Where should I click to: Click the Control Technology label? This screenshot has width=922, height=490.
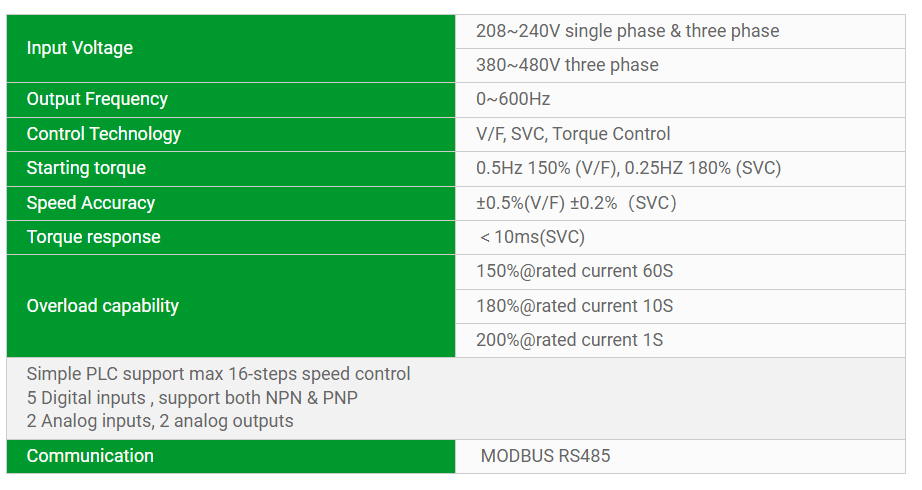coord(104,134)
